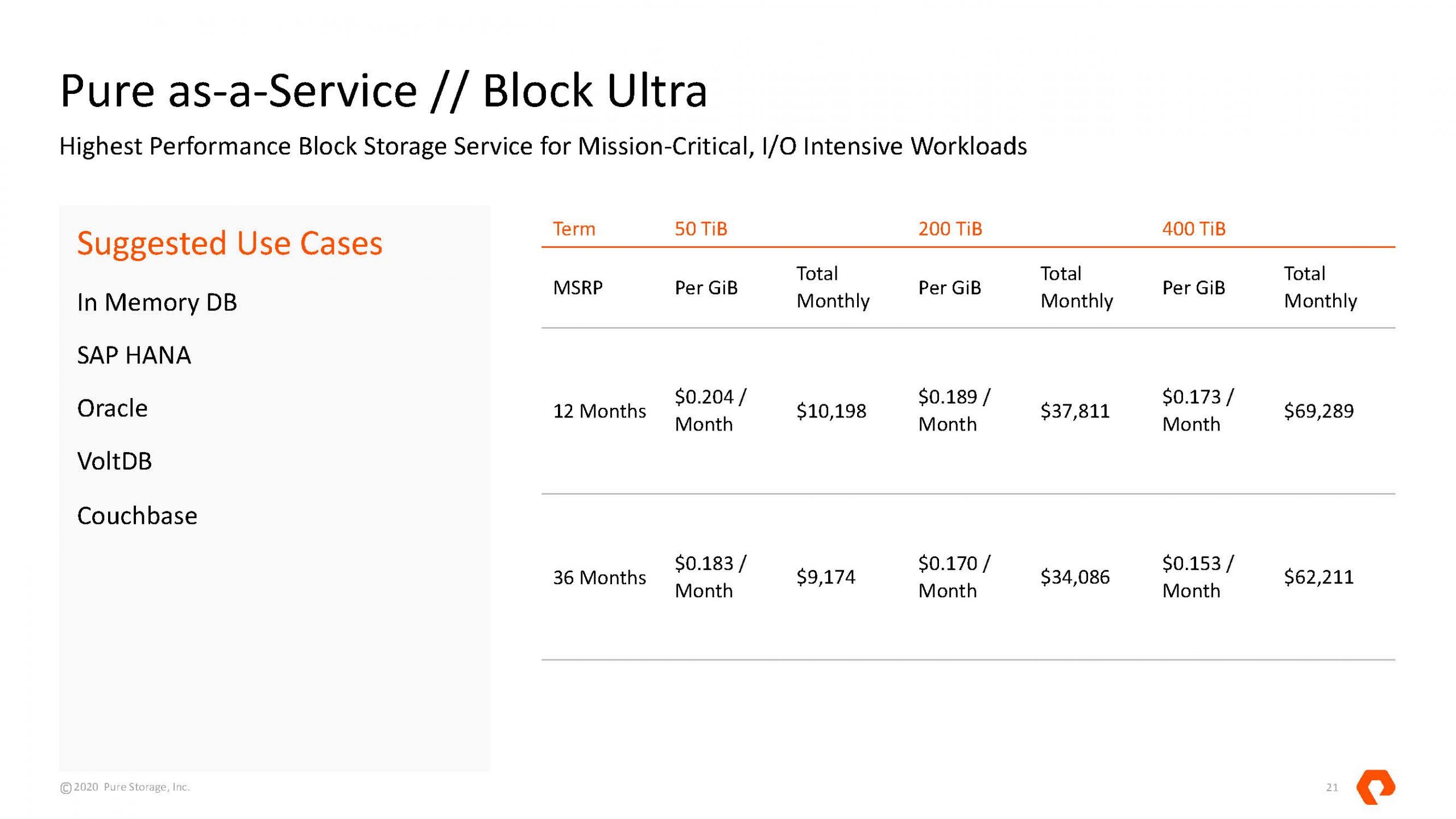The image size is (1456, 819).
Task: Click the Suggested Use Cases heading
Action: pyautogui.click(x=230, y=243)
